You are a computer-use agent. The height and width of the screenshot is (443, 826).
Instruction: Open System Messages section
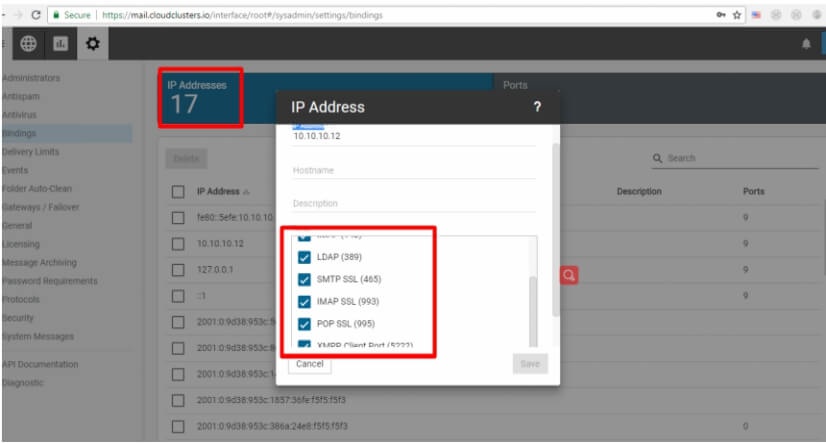38,336
